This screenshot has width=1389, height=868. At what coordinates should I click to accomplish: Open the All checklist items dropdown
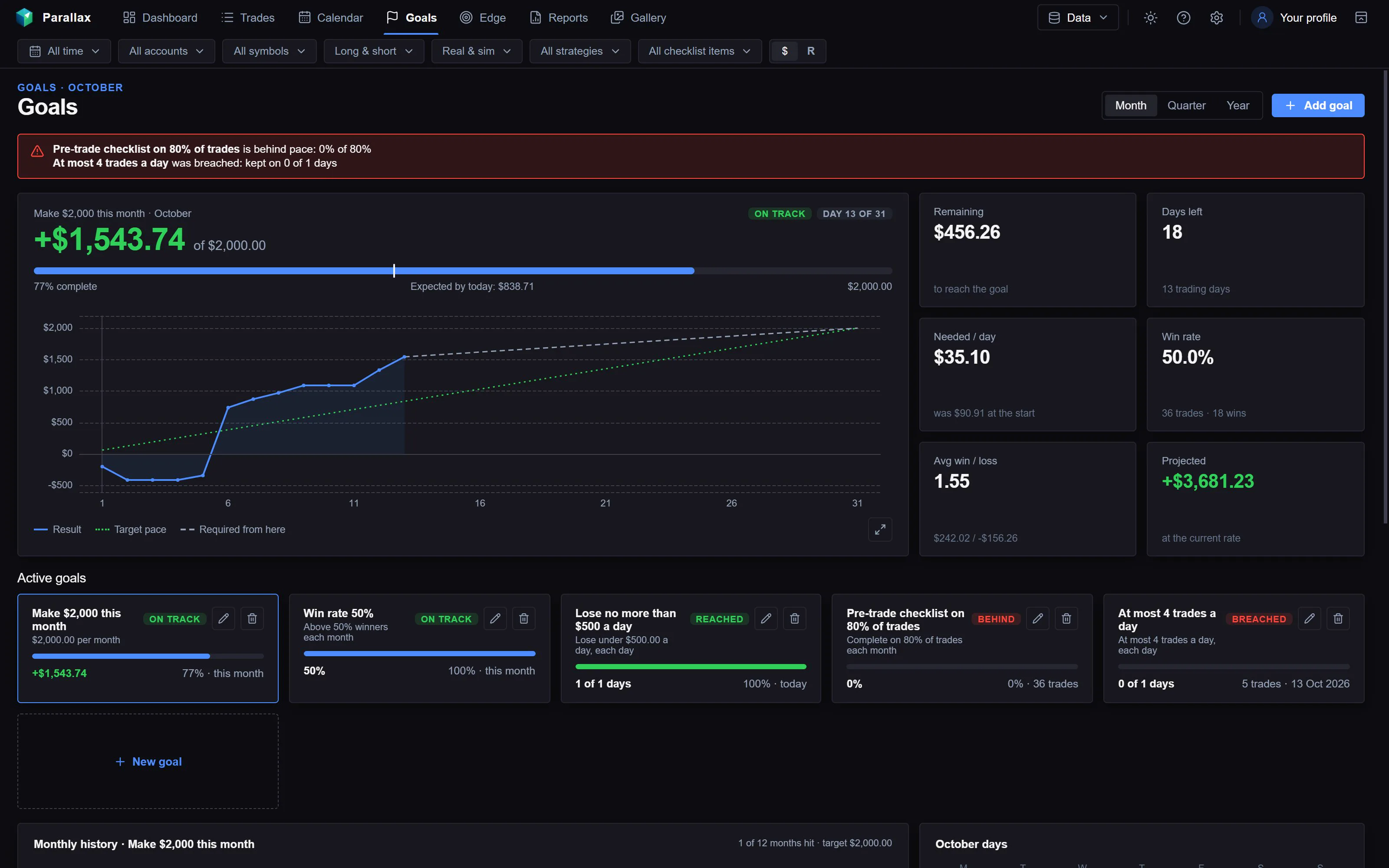pyautogui.click(x=699, y=51)
